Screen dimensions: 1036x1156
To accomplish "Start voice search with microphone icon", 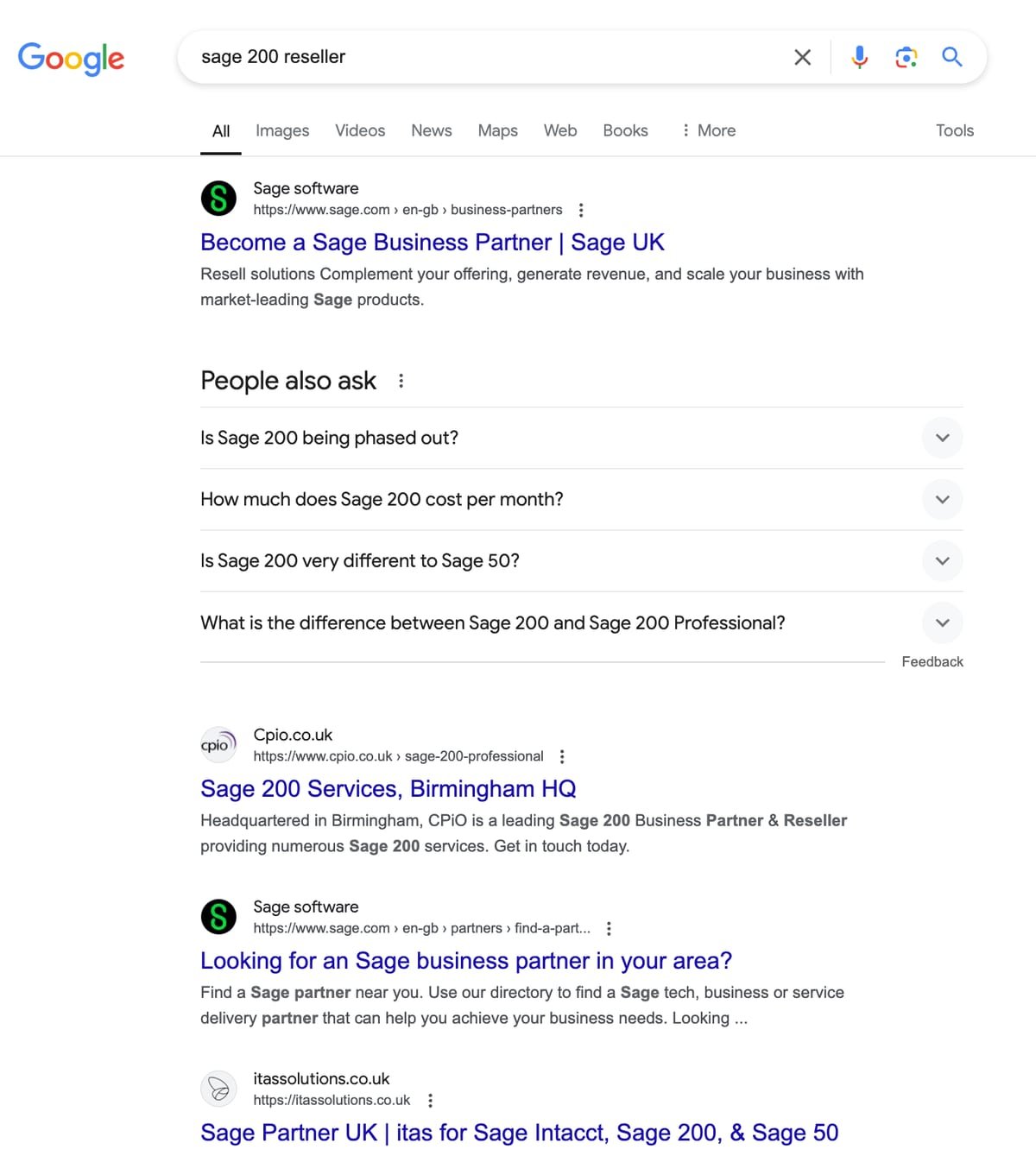I will (859, 57).
